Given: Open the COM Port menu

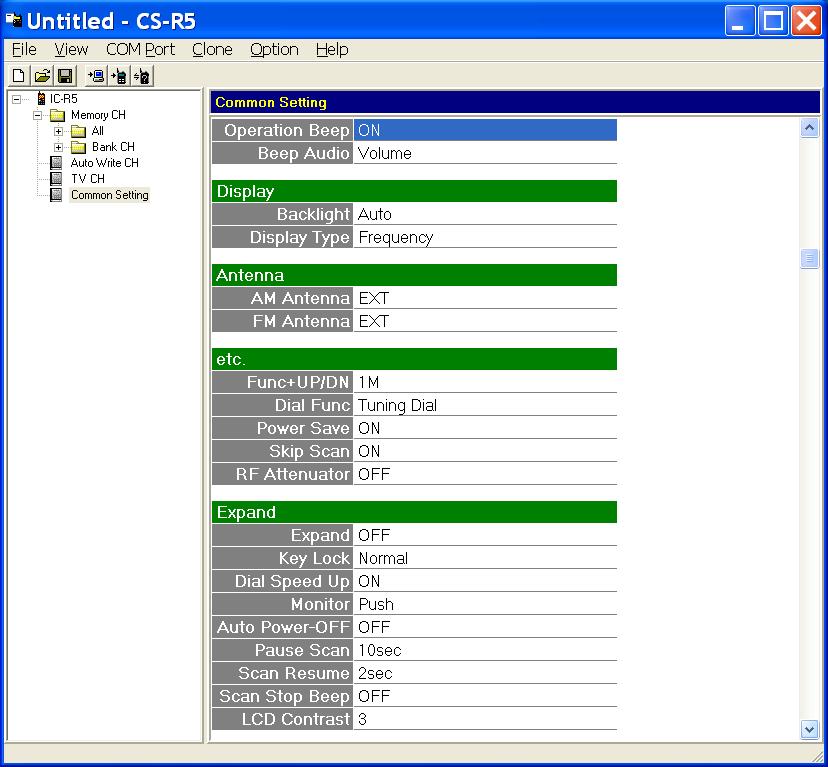Looking at the screenshot, I should coord(140,49).
